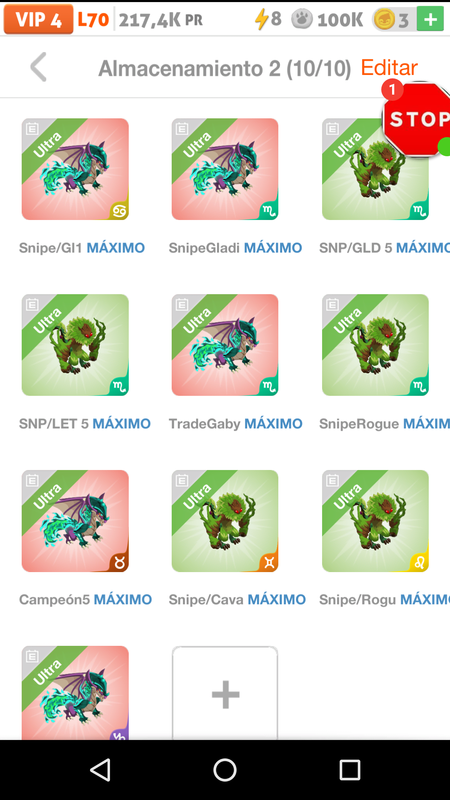The height and width of the screenshot is (800, 450).
Task: Select the Snipe/Cava monster card
Action: point(225,521)
